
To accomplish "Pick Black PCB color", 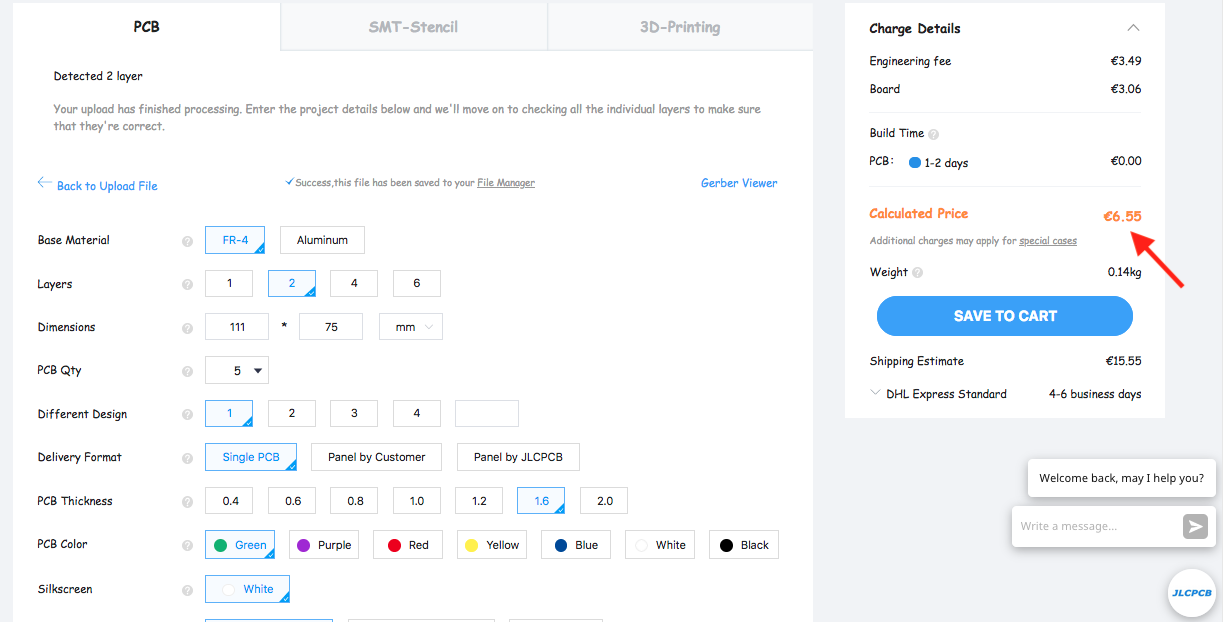I will click(745, 545).
